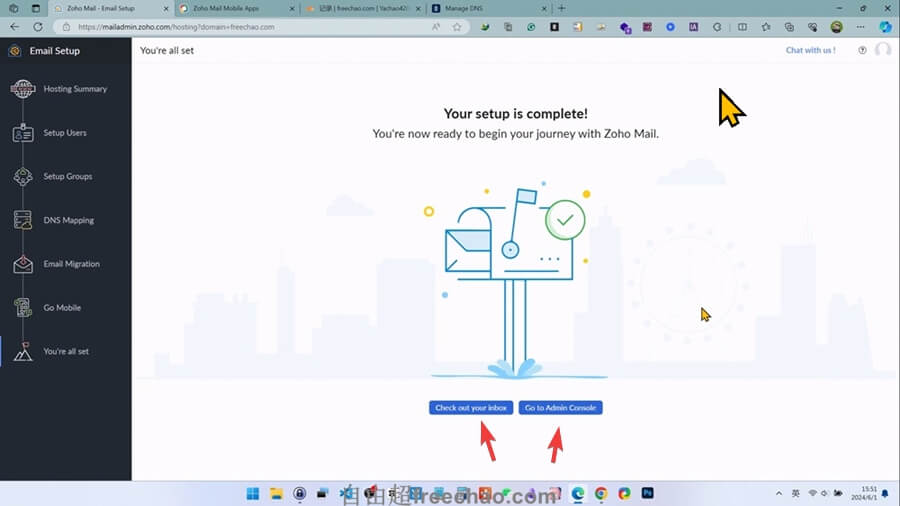Go to the Email Migration step
The width and height of the screenshot is (900, 506).
[71, 264]
